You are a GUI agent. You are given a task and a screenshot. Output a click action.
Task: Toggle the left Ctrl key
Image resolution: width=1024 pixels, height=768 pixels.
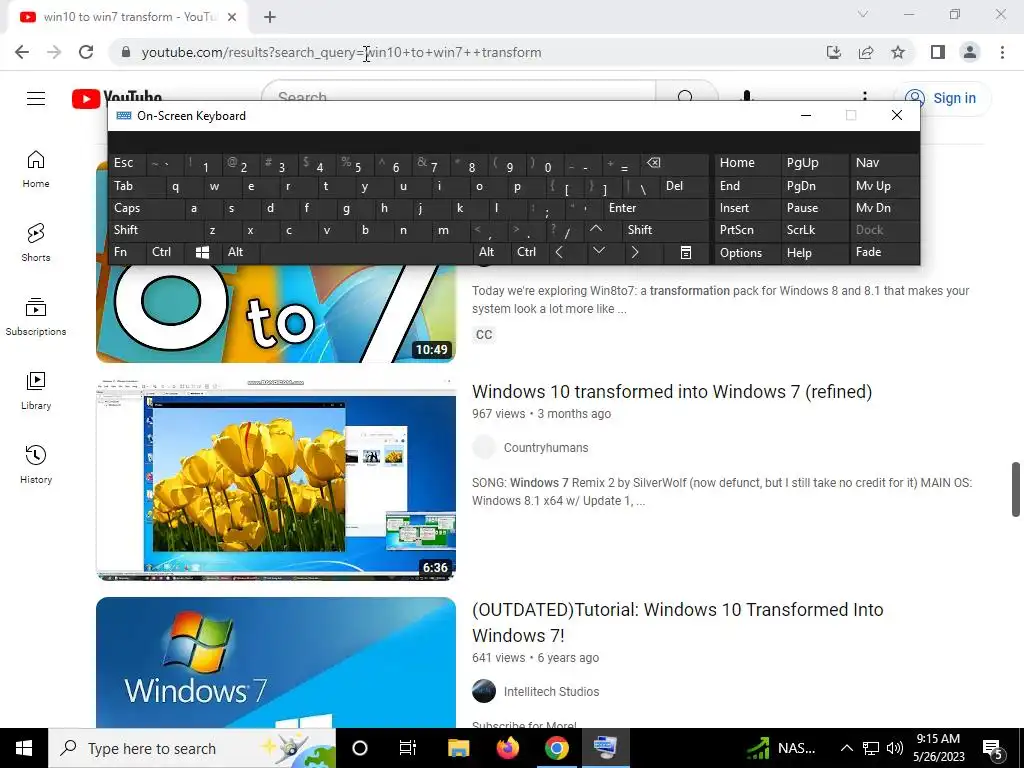165,252
